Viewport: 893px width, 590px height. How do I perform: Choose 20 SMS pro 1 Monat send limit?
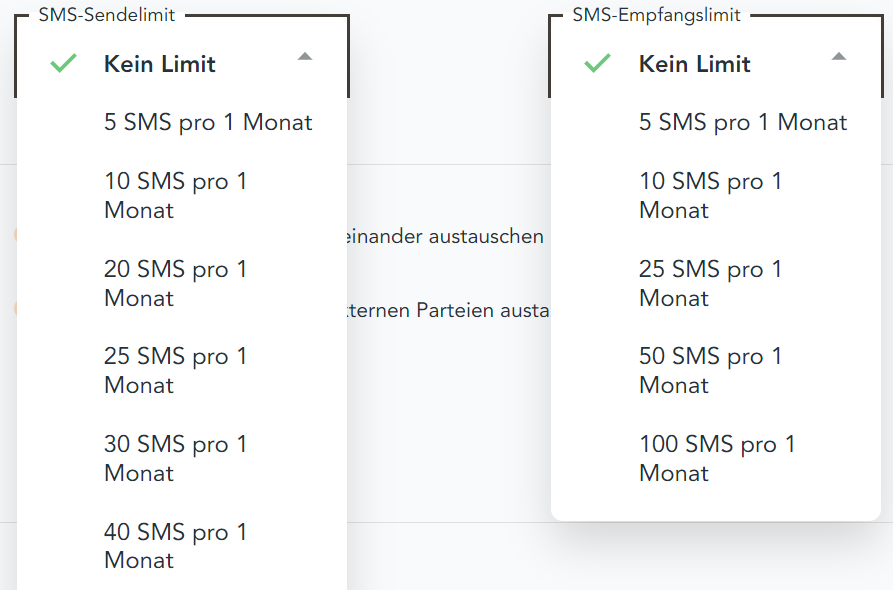182,283
